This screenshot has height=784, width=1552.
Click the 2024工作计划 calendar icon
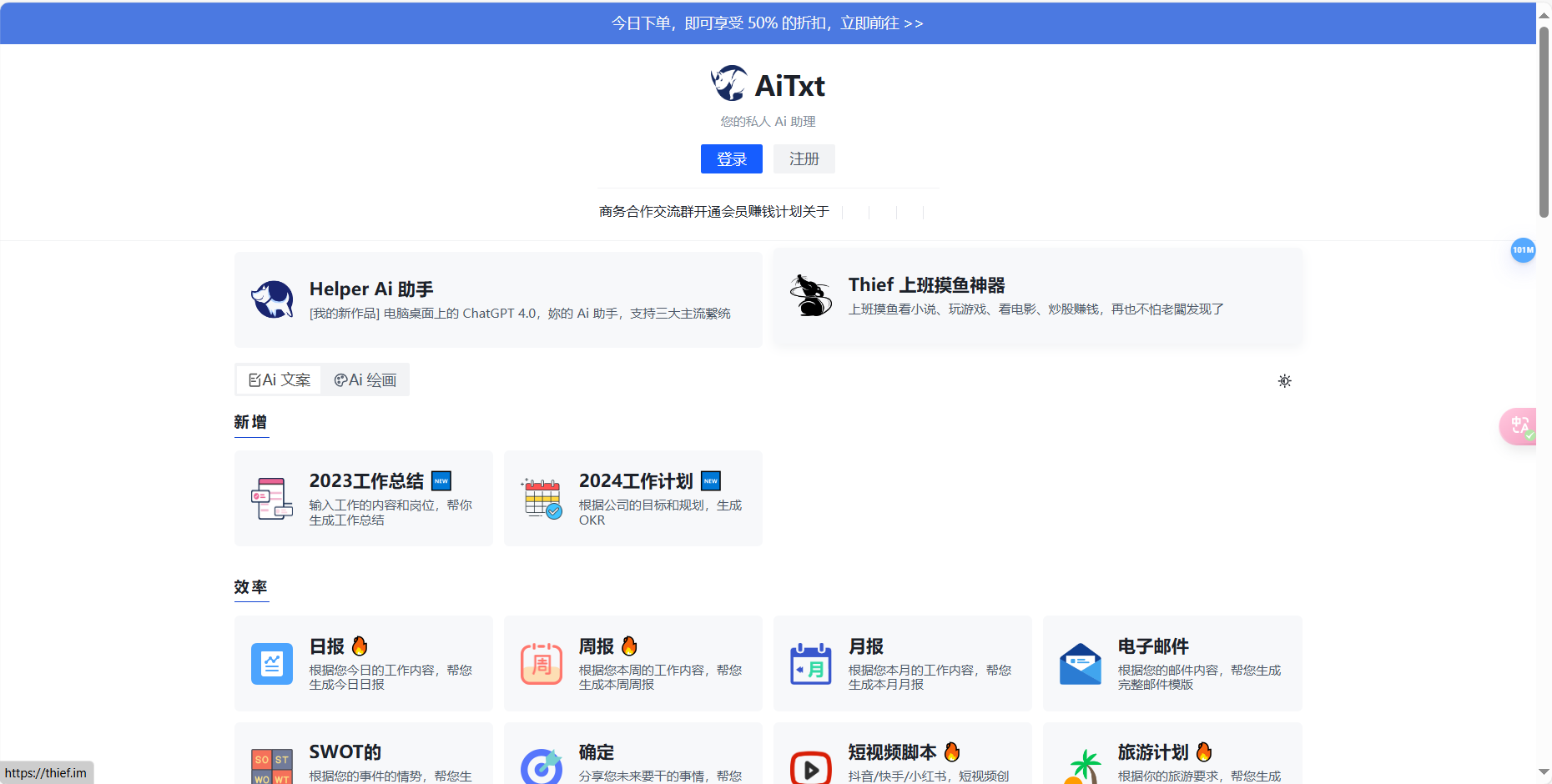(x=542, y=498)
